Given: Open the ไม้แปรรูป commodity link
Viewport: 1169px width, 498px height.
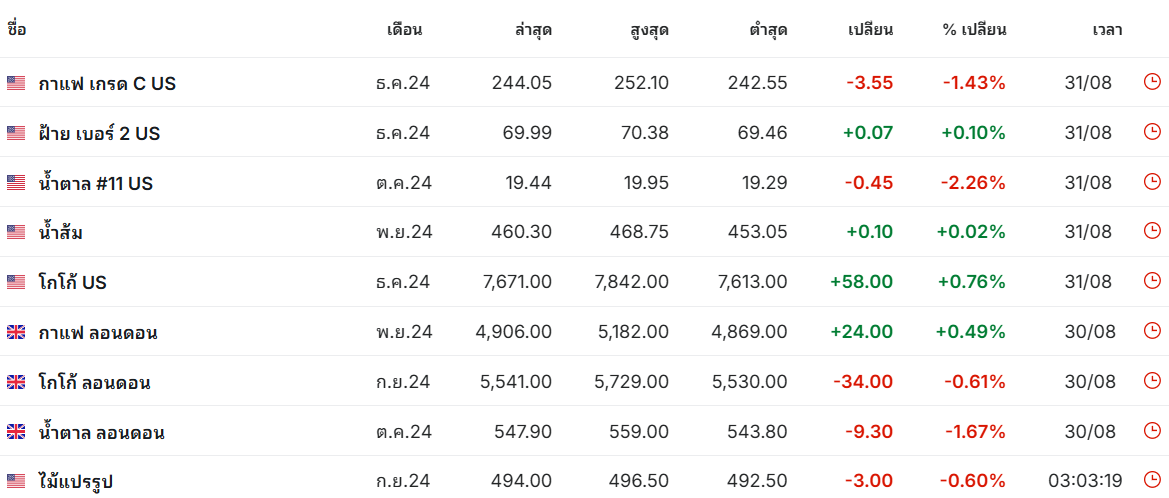Looking at the screenshot, I should click(75, 482).
